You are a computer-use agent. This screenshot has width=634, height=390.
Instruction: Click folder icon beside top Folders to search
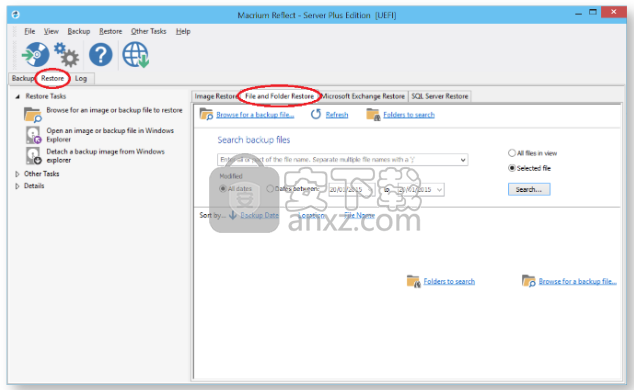373,114
